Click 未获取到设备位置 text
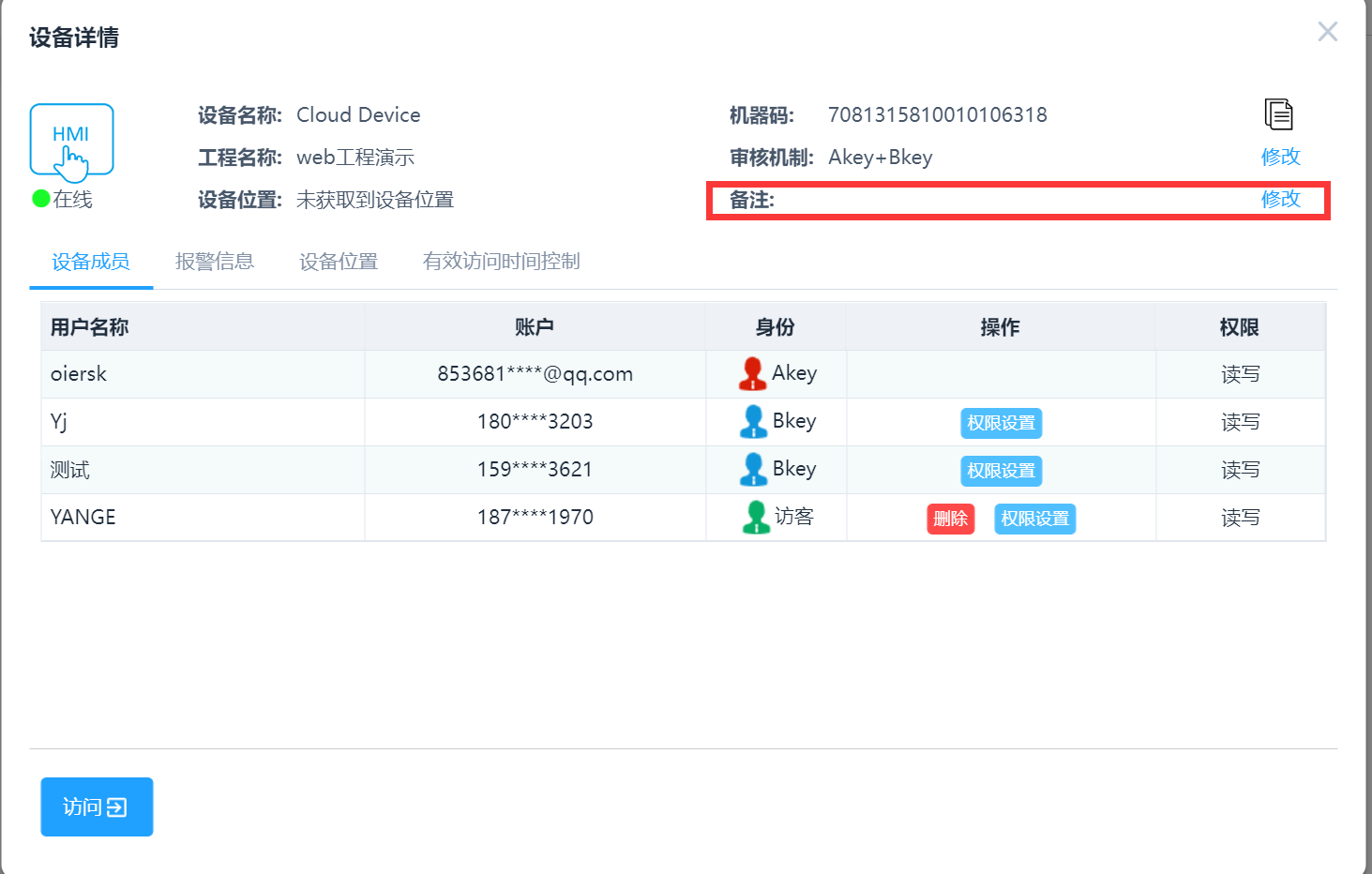Image resolution: width=1372 pixels, height=874 pixels. tap(375, 200)
